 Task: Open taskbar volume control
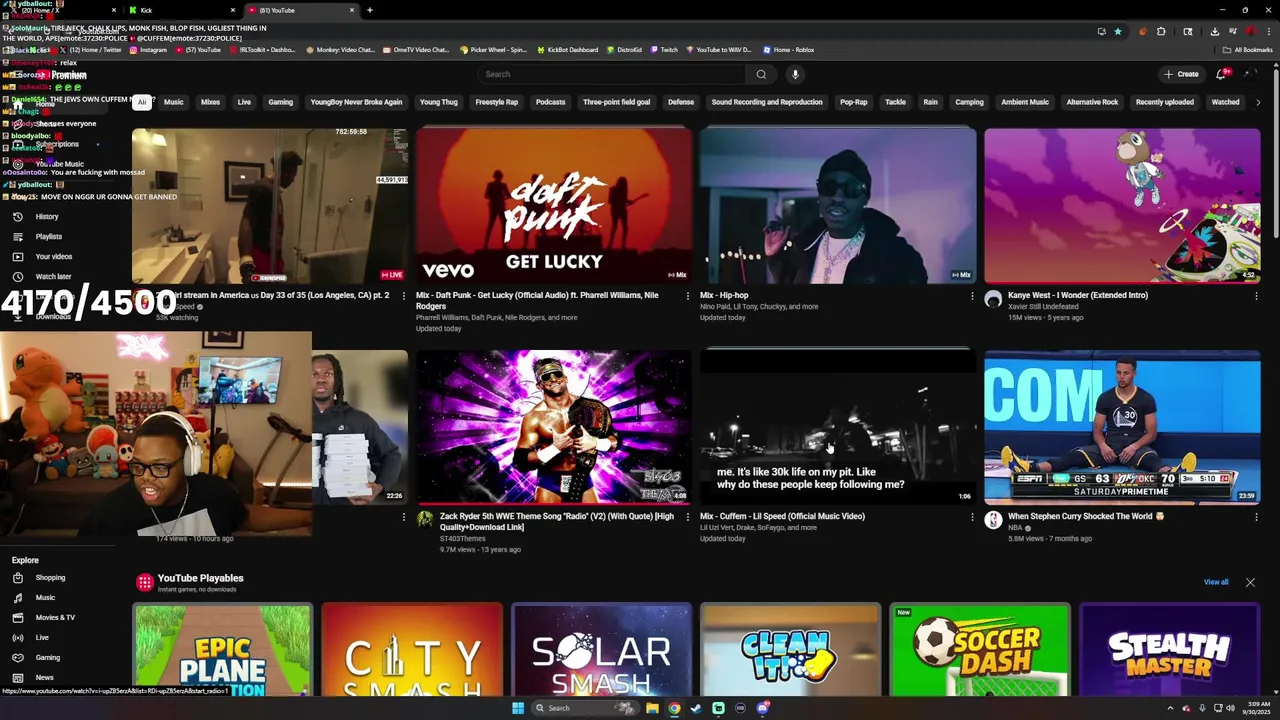[1231, 708]
